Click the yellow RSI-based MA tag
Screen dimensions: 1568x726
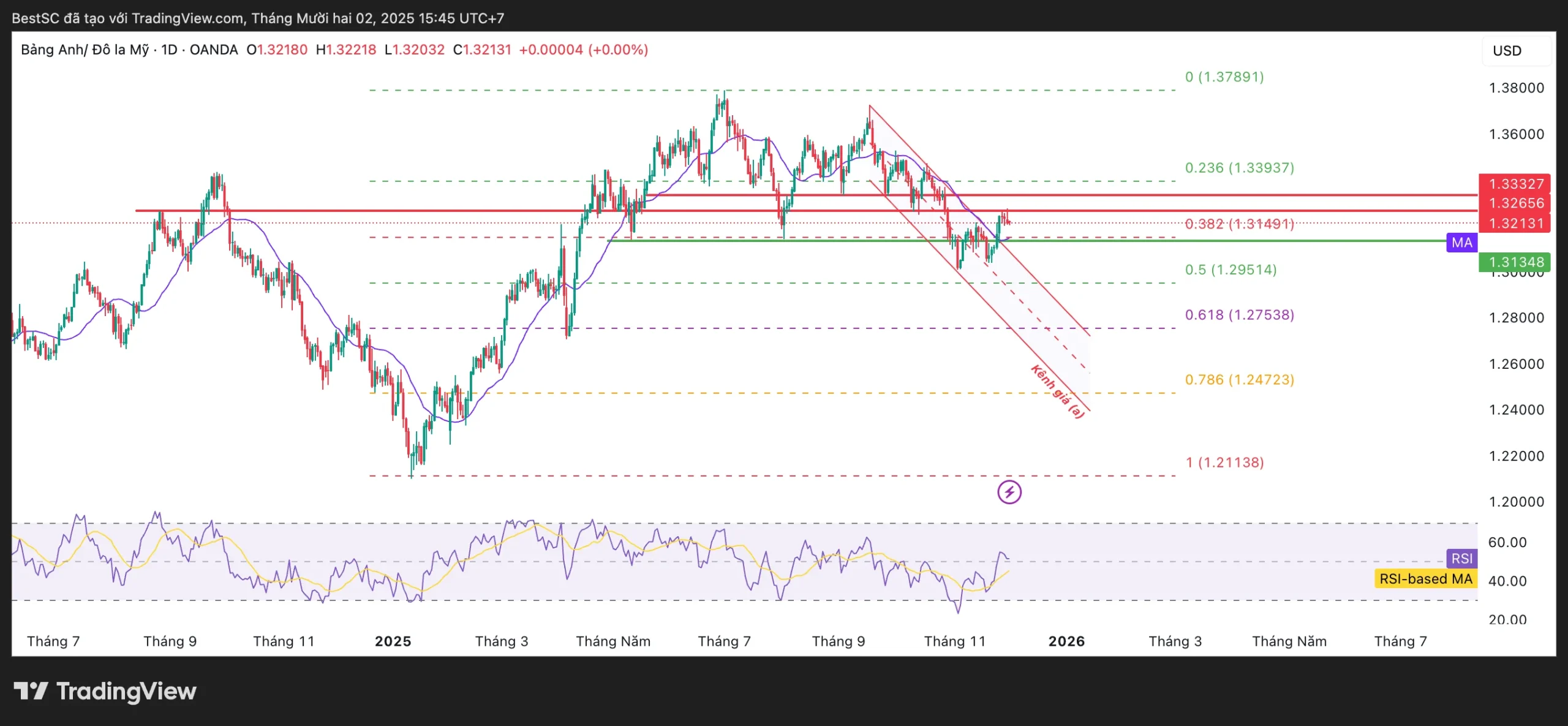1425,578
